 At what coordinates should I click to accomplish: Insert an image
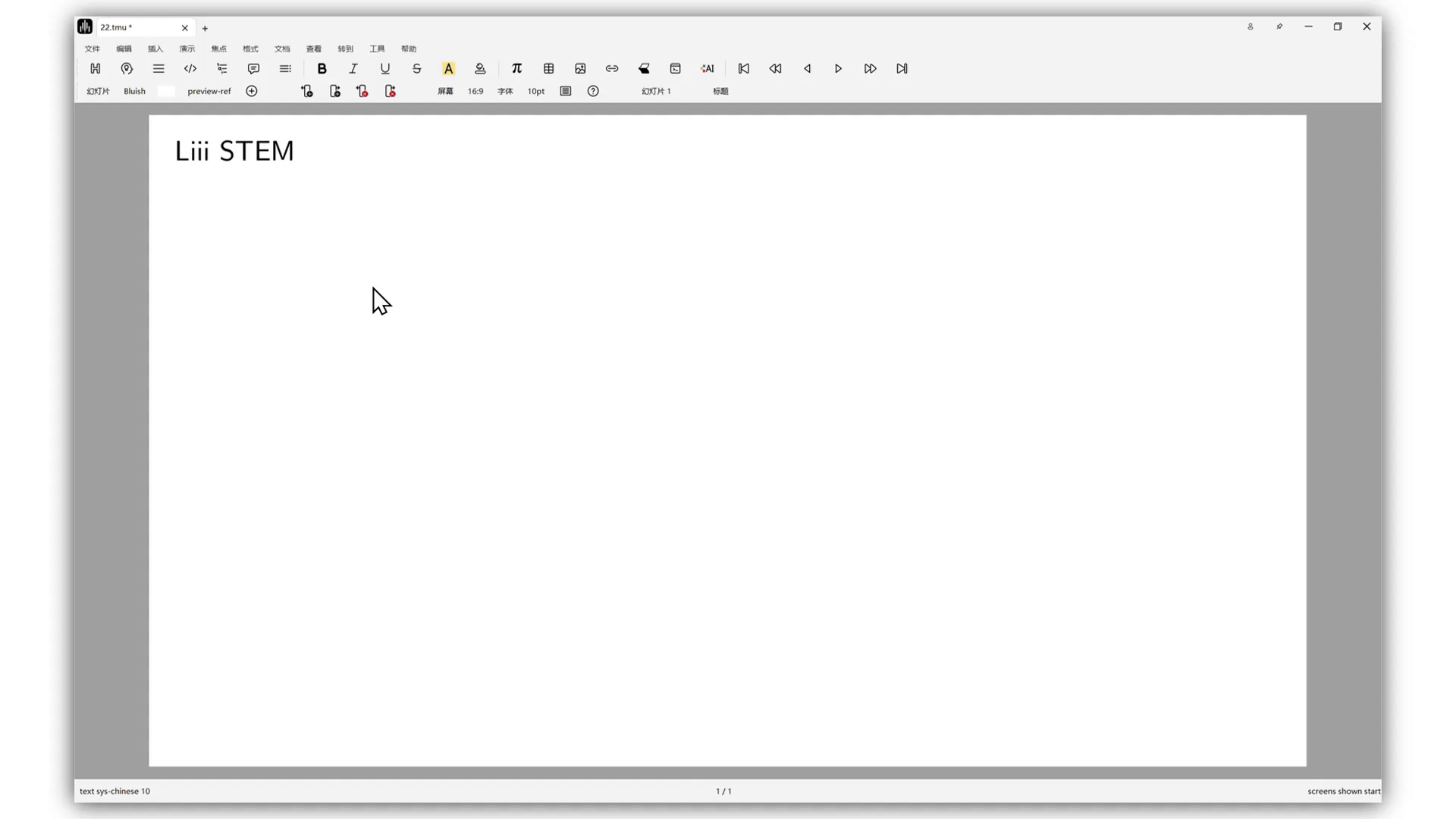(580, 68)
